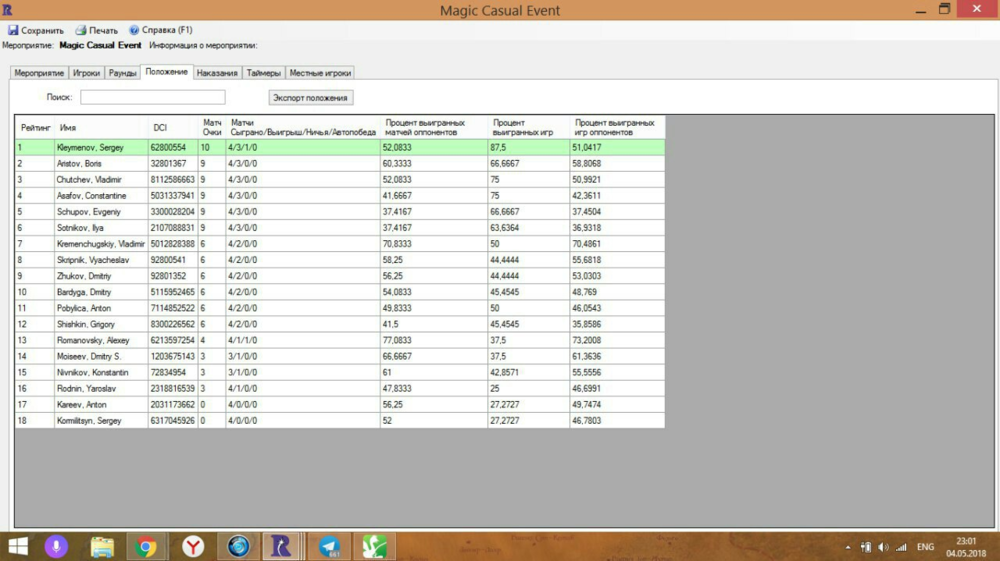Click the volume speaker tray icon
1000x561 pixels.
point(883,547)
